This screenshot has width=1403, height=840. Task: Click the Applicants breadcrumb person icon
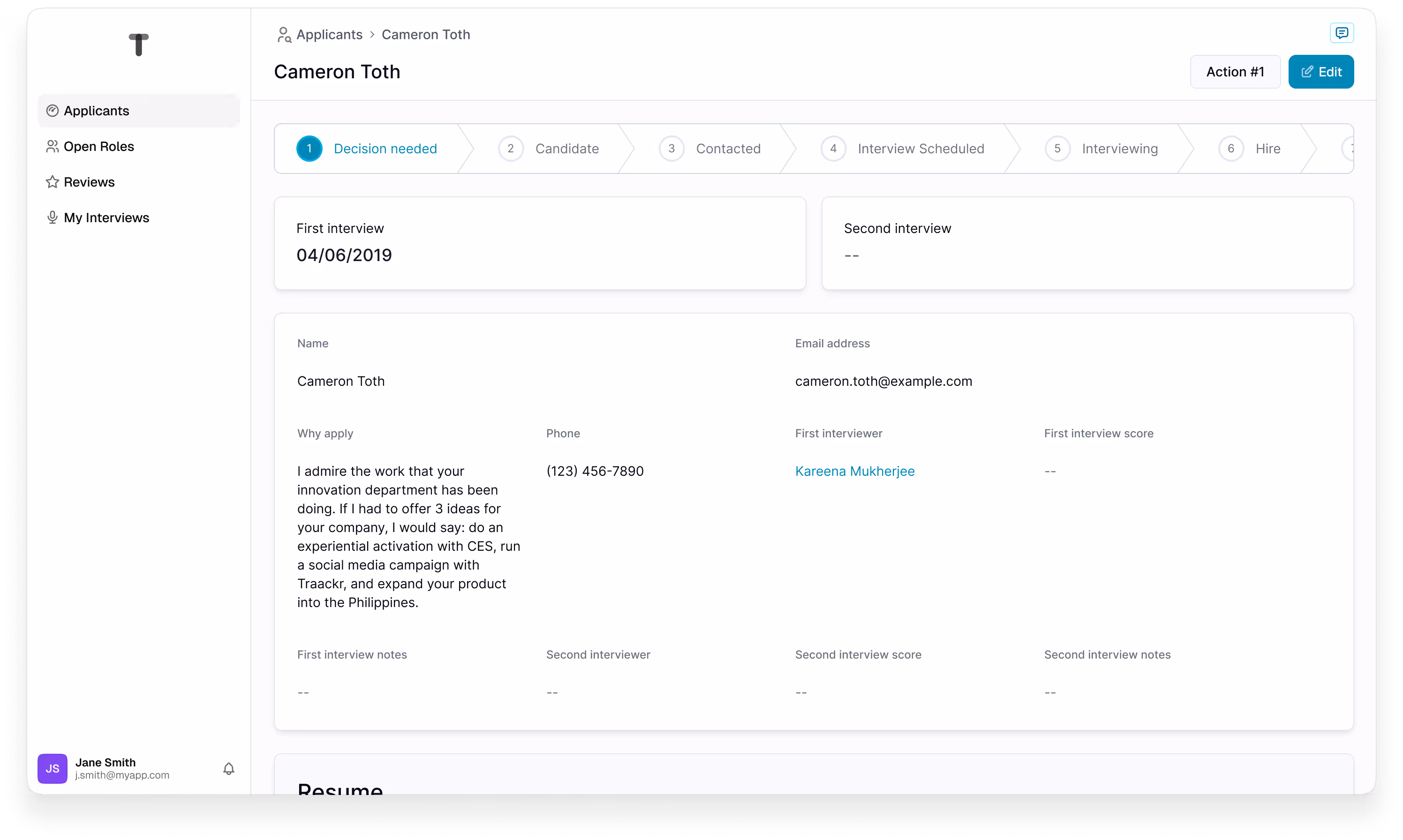[284, 35]
